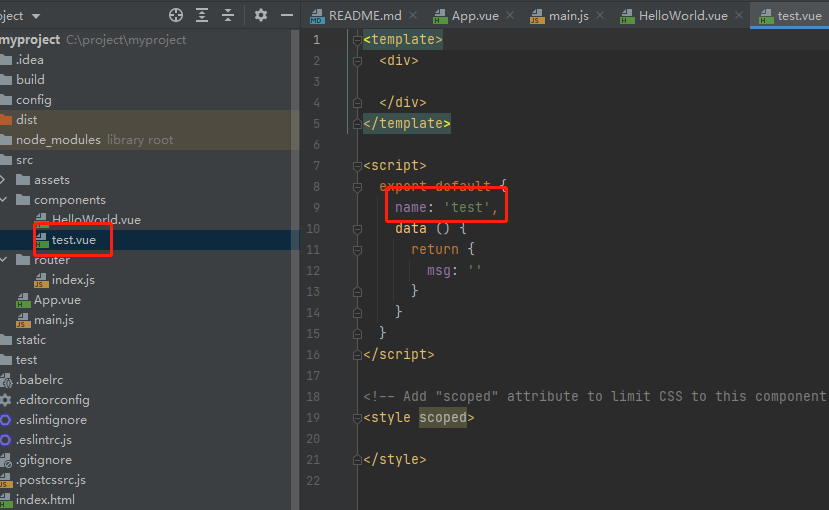This screenshot has height=510, width=829.
Task: Switch to the README.md tab
Action: tap(365, 16)
